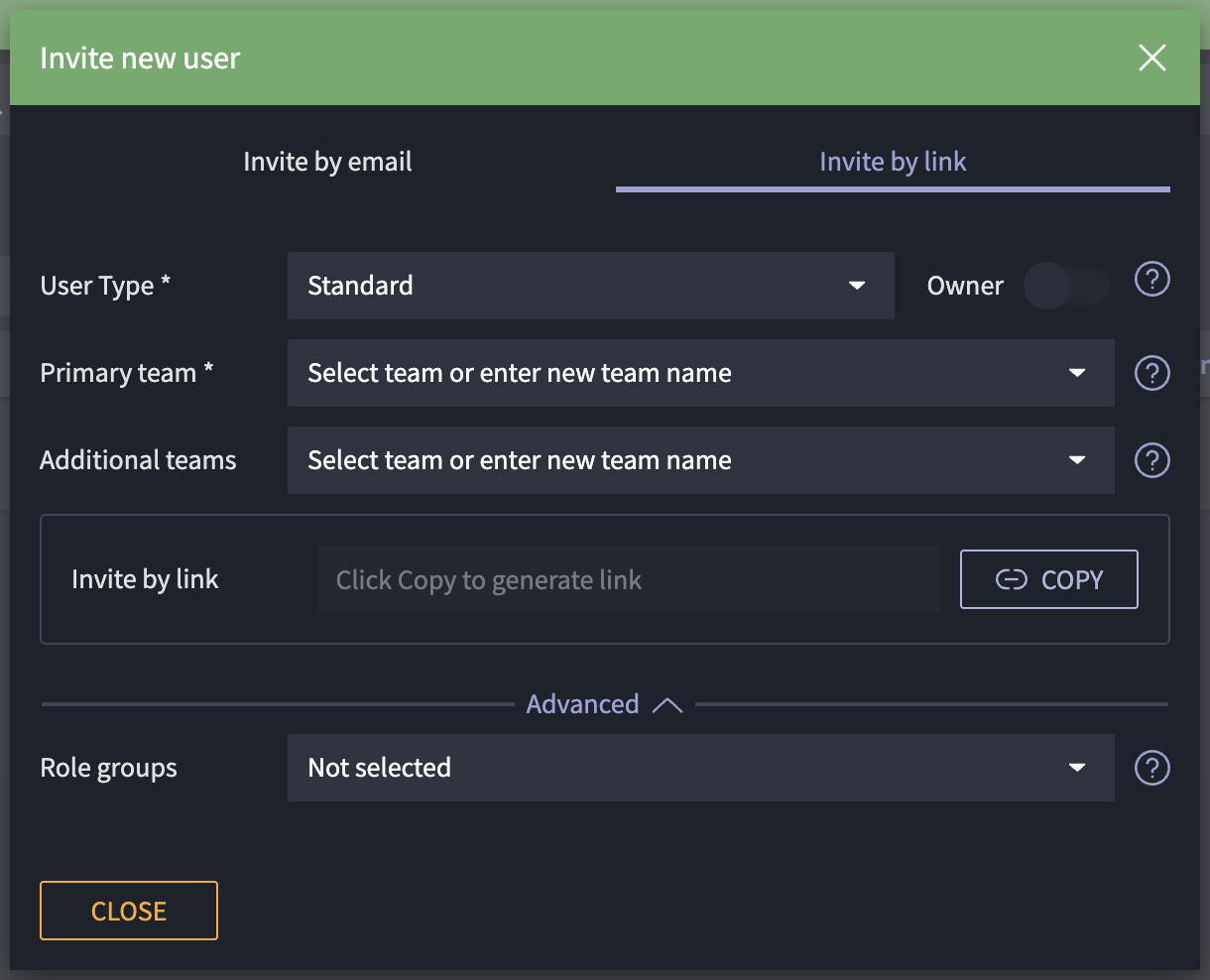
Task: Click the Primary team dropdown arrow
Action: coord(1077,373)
